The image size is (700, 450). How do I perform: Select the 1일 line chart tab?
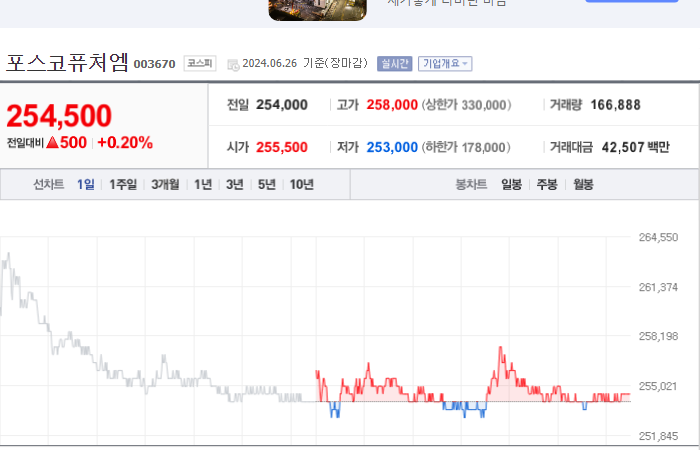click(x=86, y=184)
